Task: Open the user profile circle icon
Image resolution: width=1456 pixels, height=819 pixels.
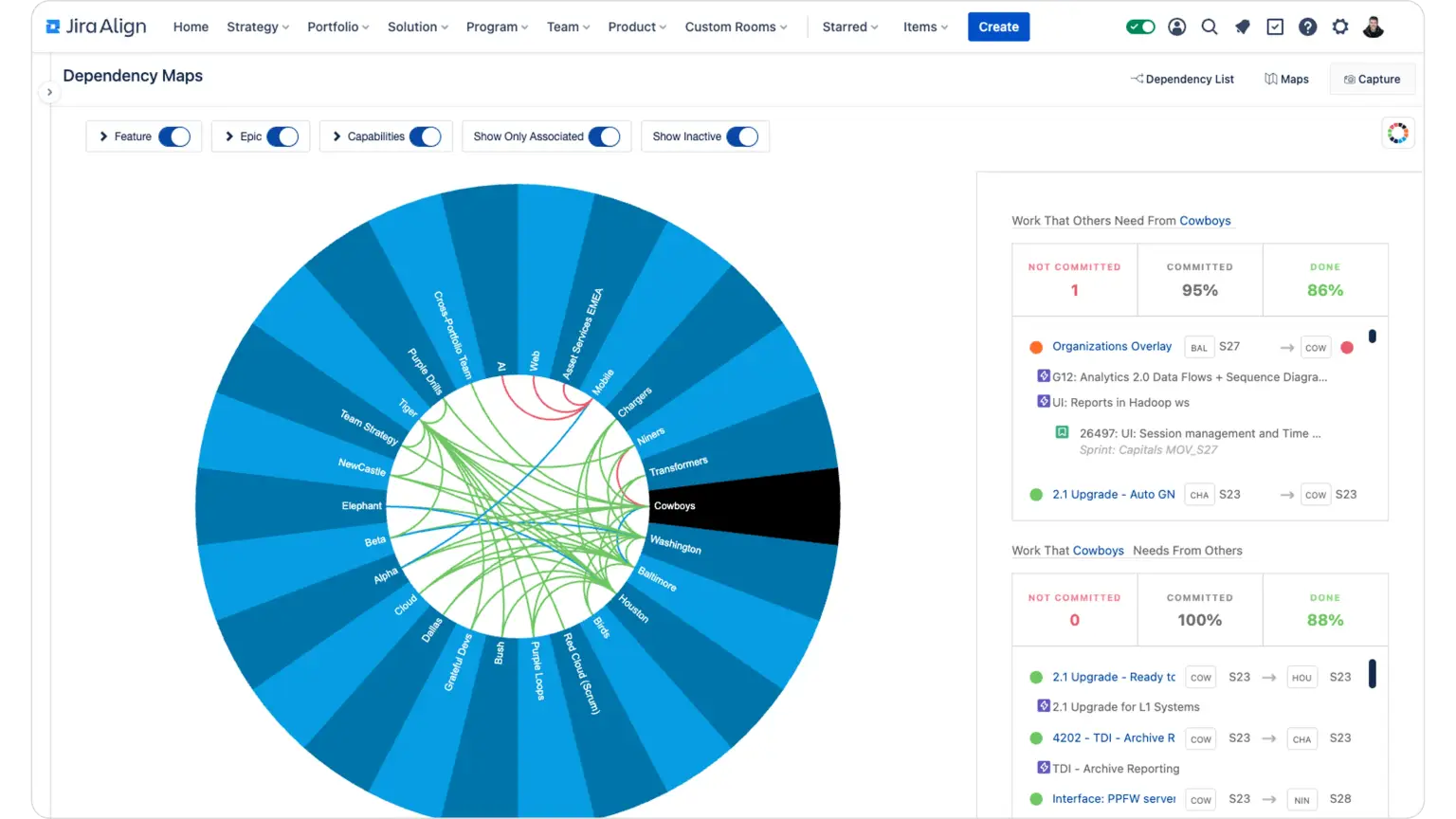Action: tap(1177, 27)
